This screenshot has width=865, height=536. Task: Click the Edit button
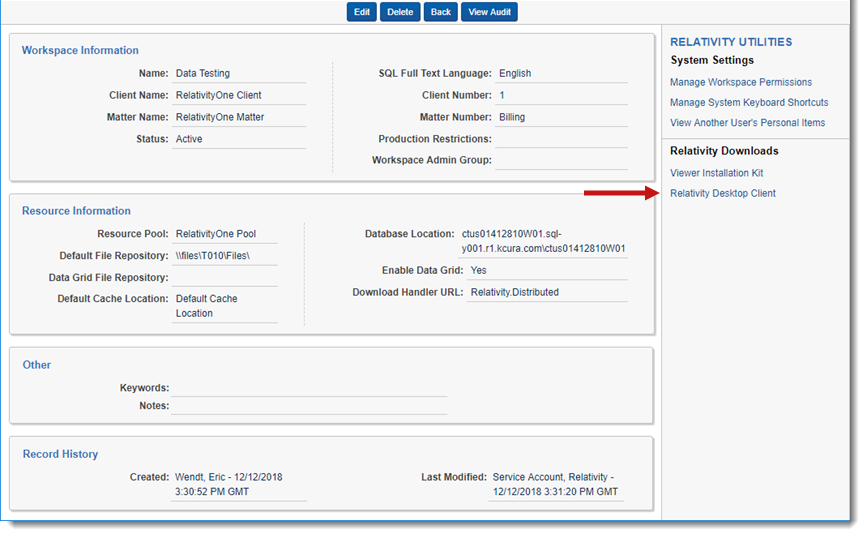[361, 12]
